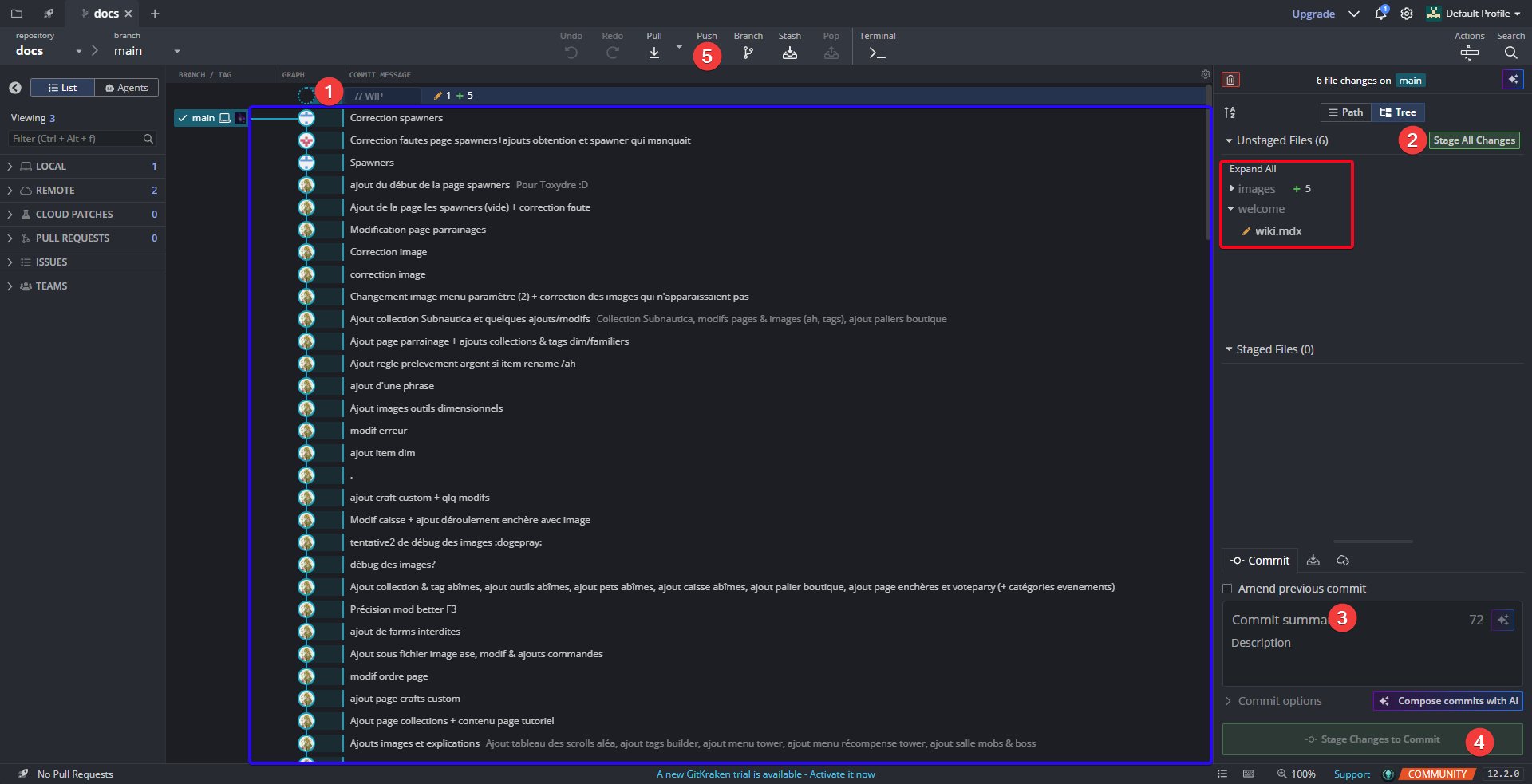Select the 'Modification page parrainages' commit
The image size is (1532, 784).
coord(417,230)
